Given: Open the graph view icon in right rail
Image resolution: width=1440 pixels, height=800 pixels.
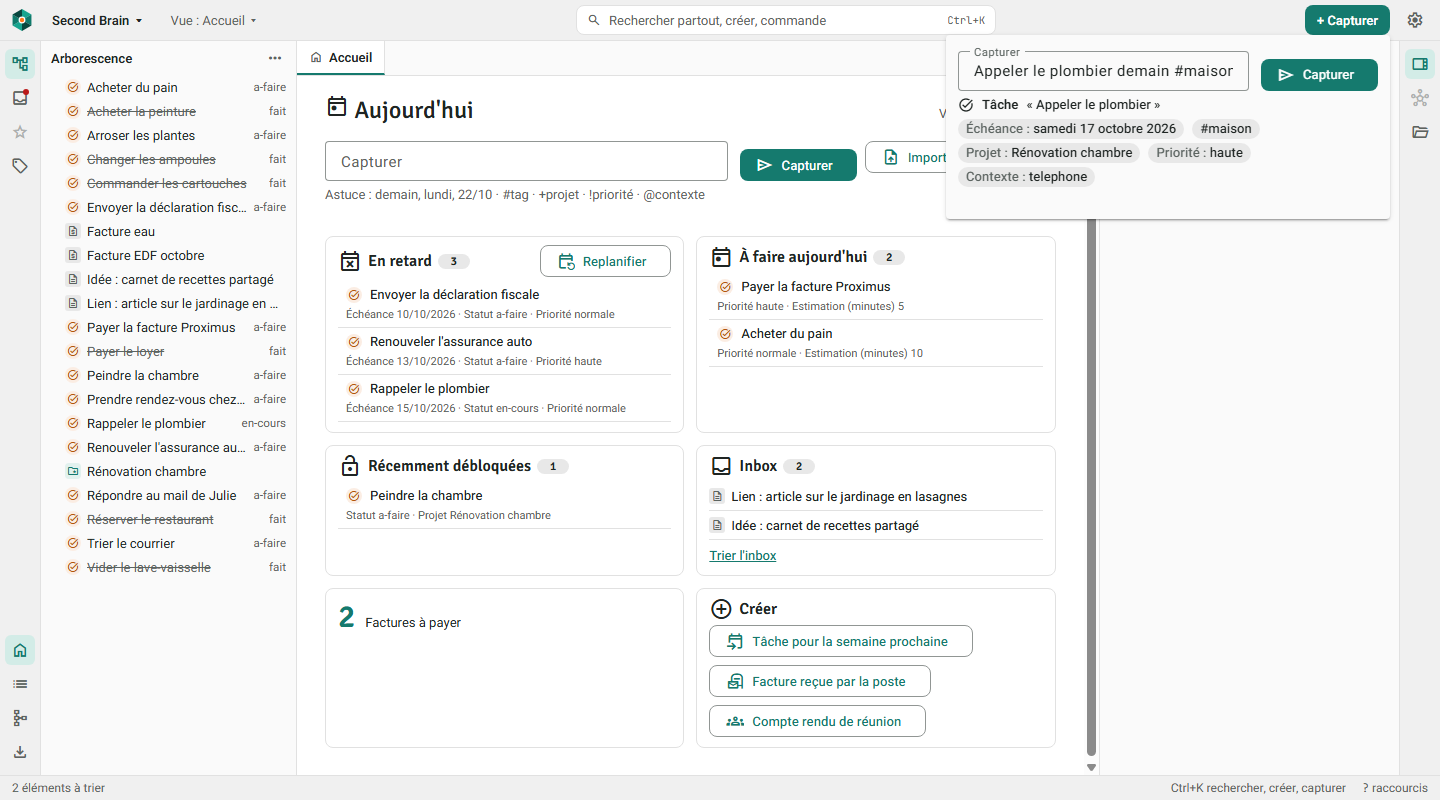Looking at the screenshot, I should (x=1420, y=98).
